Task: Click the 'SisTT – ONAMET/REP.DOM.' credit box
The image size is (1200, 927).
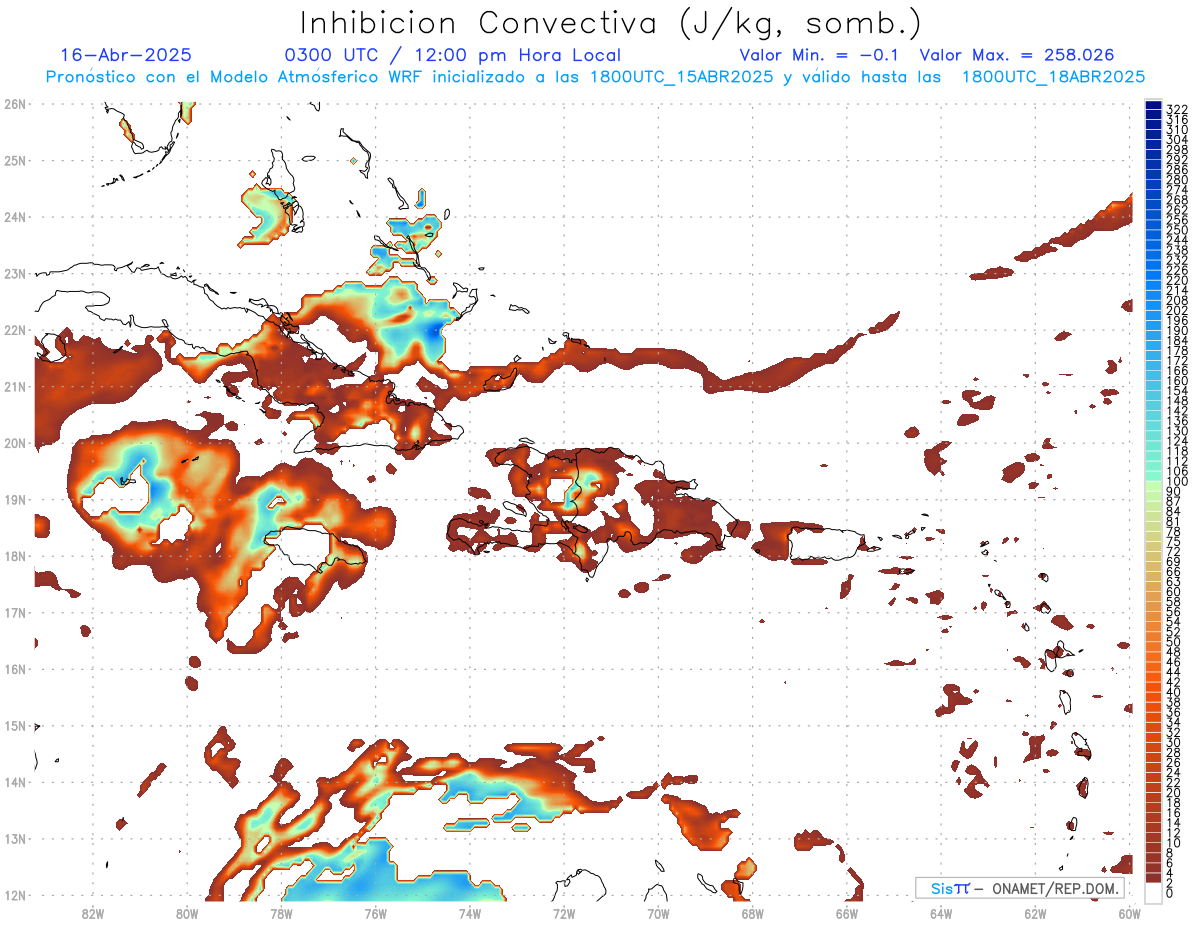Action: 1020,888
